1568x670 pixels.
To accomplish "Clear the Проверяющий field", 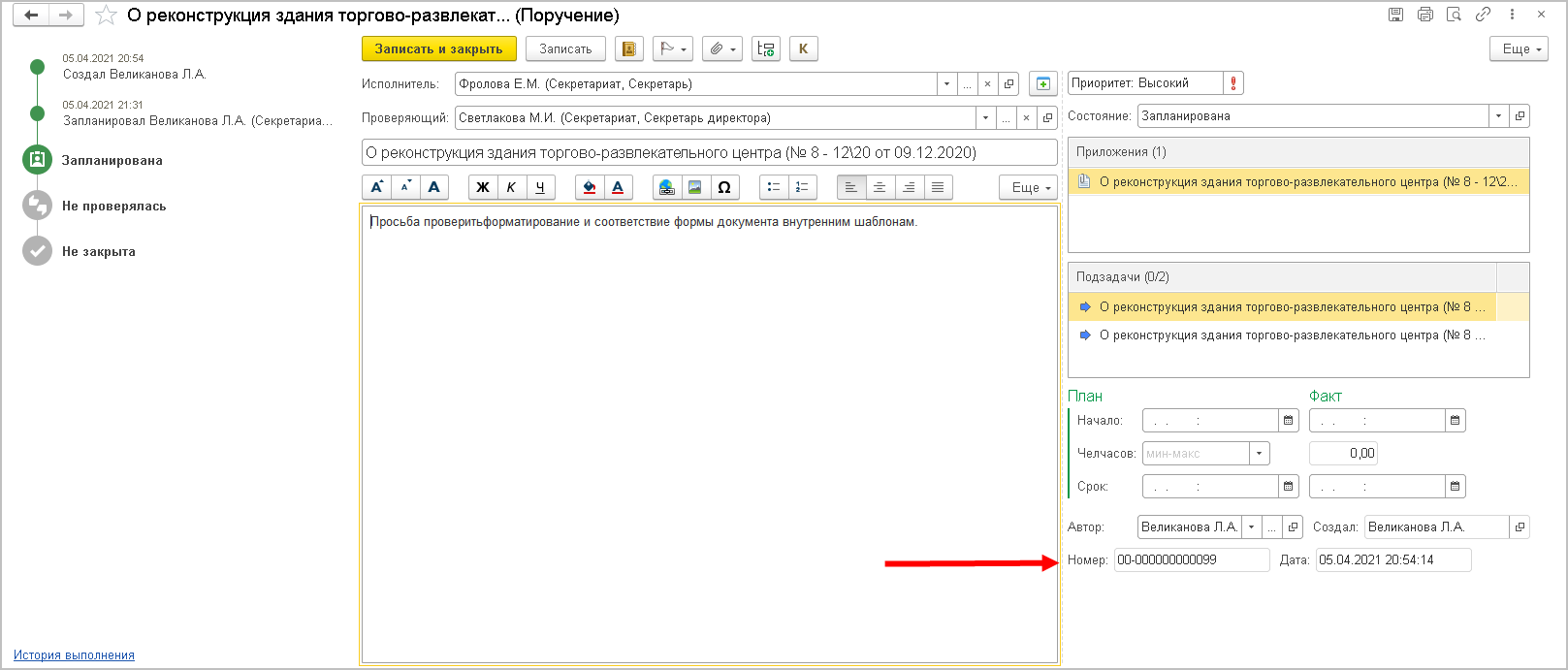I will pyautogui.click(x=1026, y=118).
